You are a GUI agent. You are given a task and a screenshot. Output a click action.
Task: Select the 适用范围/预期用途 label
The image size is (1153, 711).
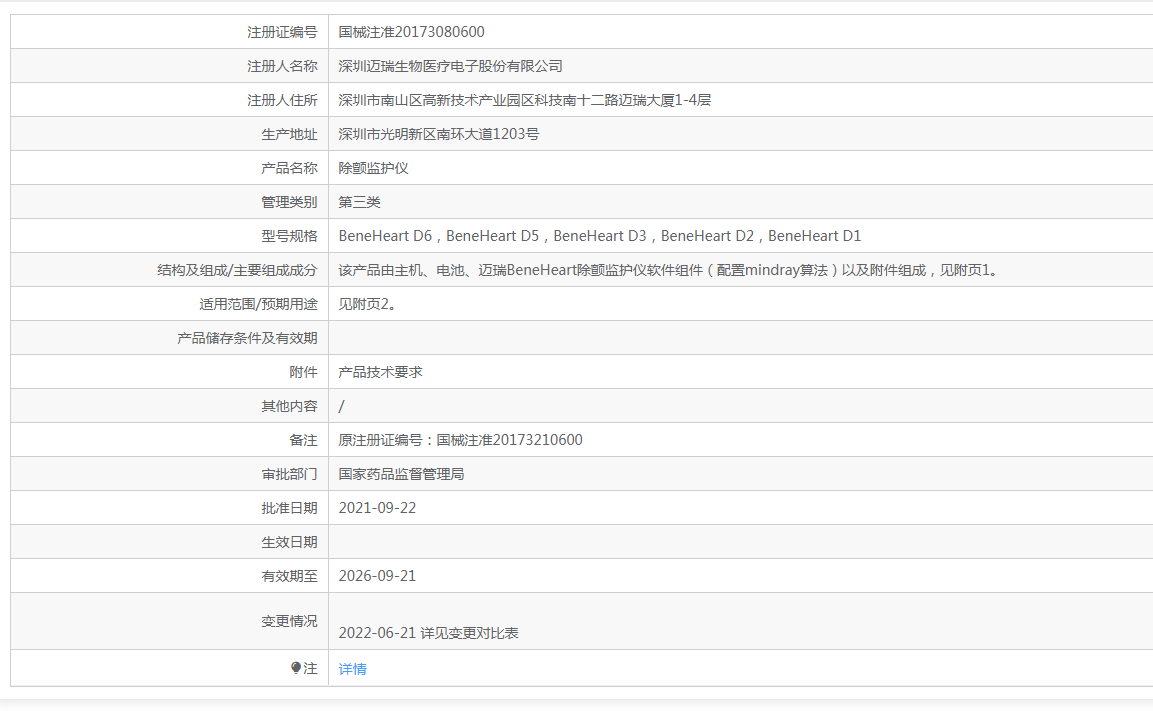(258, 304)
